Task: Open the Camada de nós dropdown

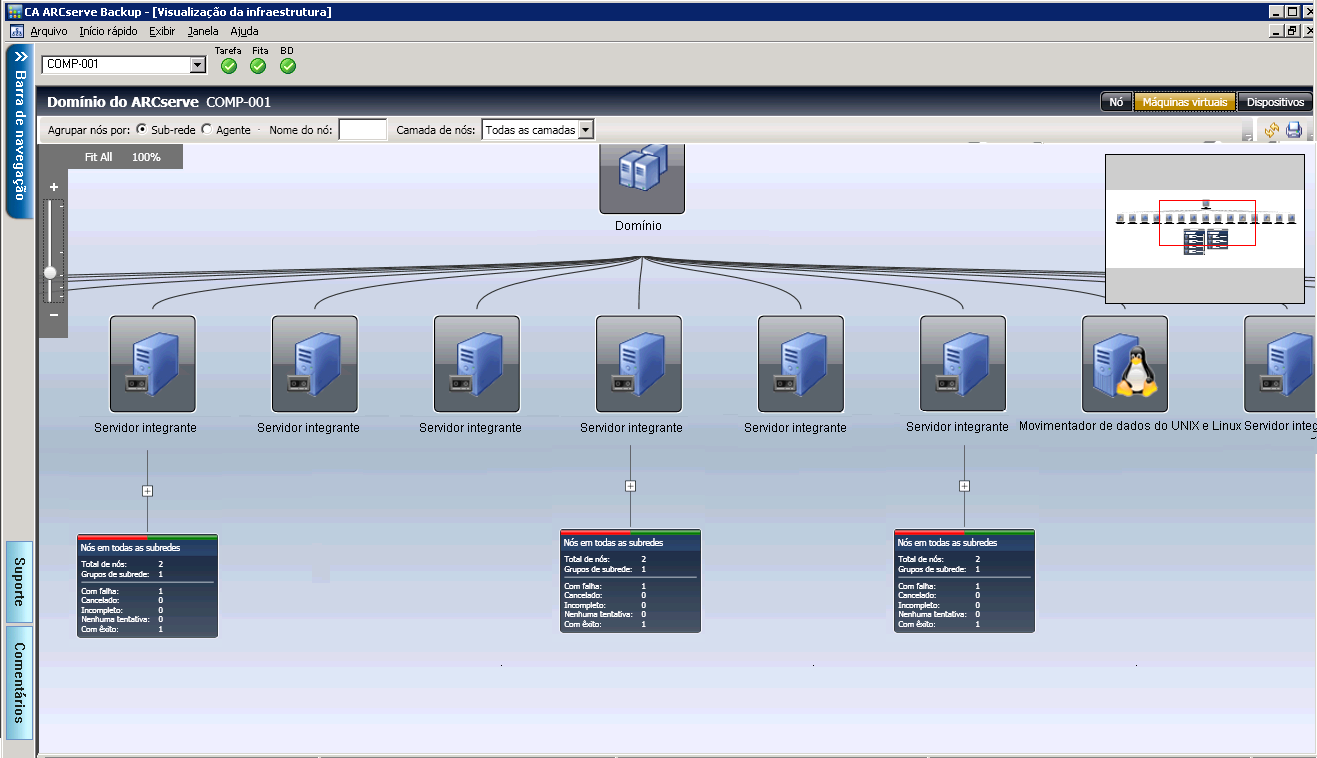Action: [586, 129]
